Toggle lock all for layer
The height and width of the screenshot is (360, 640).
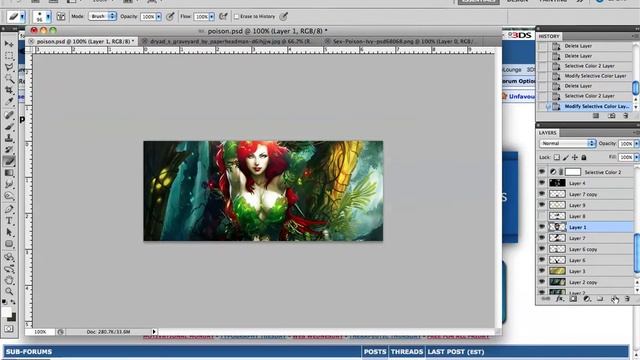click(x=584, y=157)
